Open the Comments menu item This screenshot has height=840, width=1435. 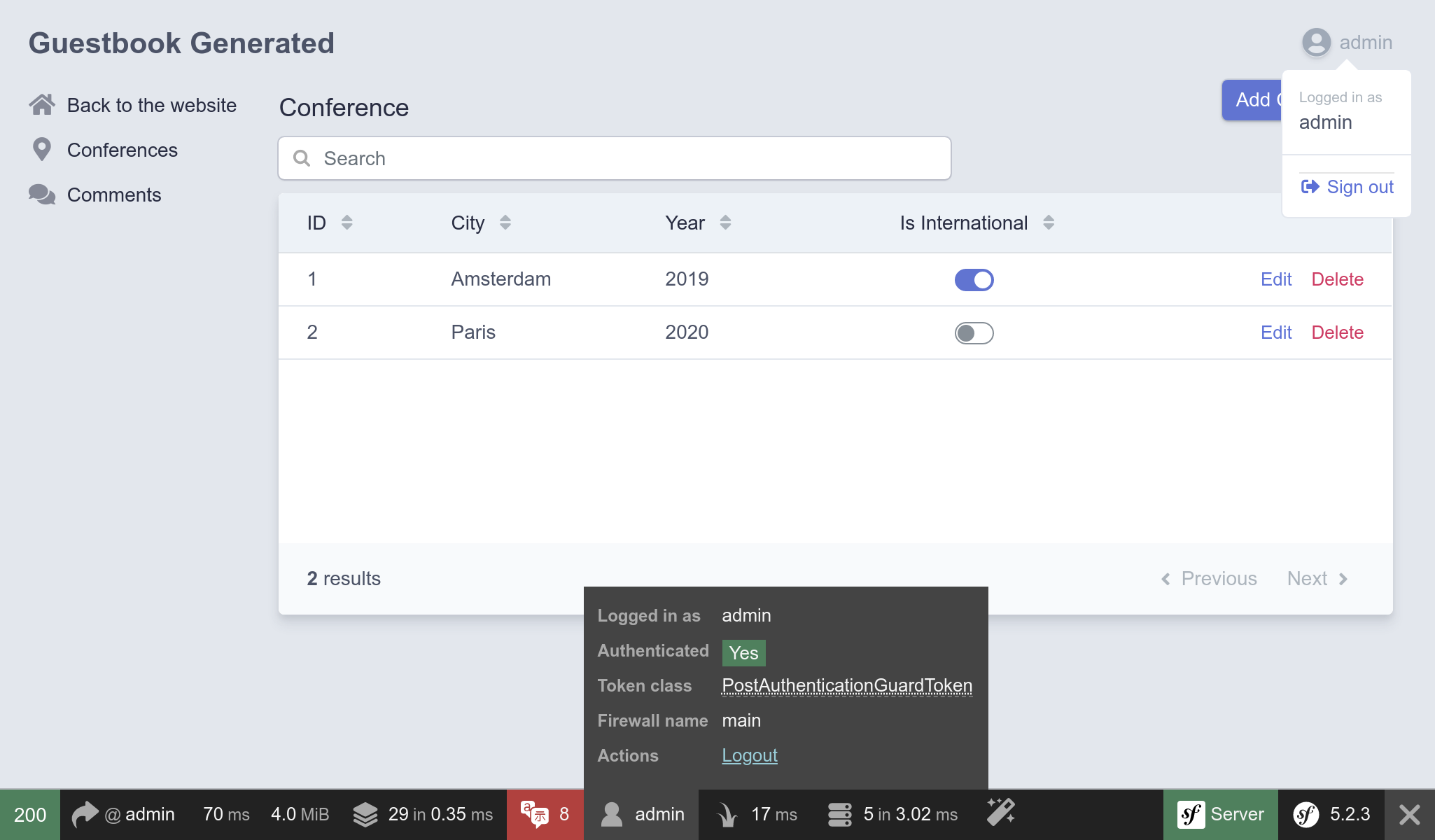(x=95, y=195)
